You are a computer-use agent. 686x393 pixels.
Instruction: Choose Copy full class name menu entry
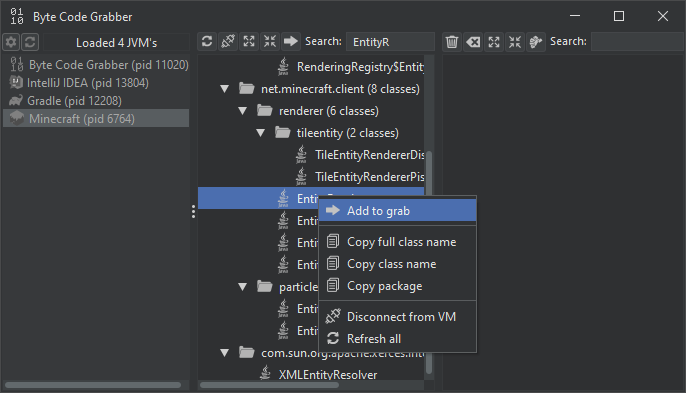pyautogui.click(x=397, y=242)
